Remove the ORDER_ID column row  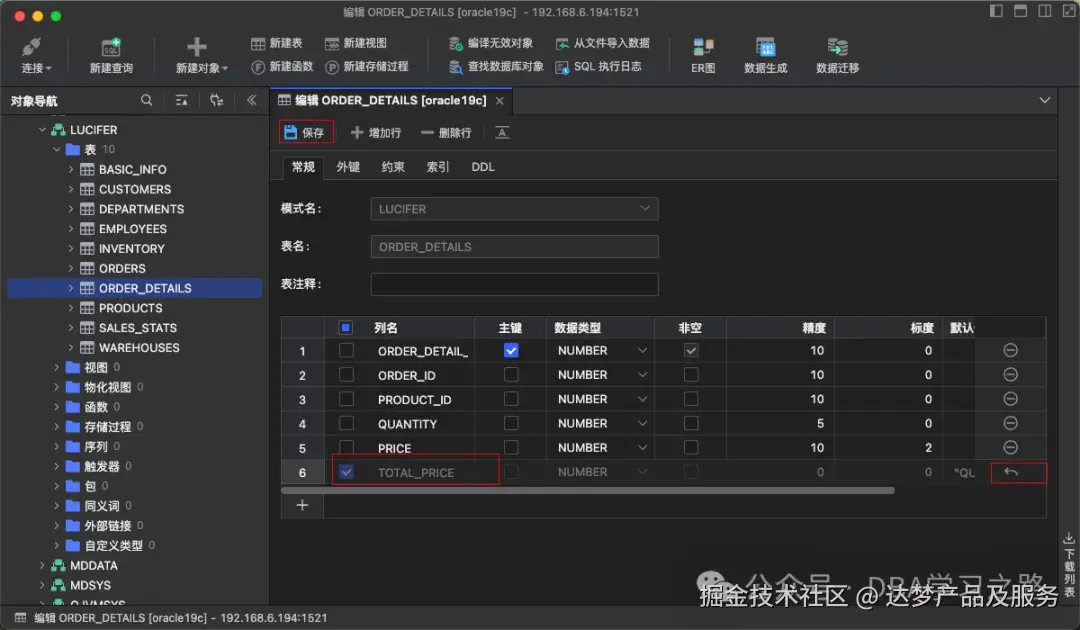[x=1010, y=375]
